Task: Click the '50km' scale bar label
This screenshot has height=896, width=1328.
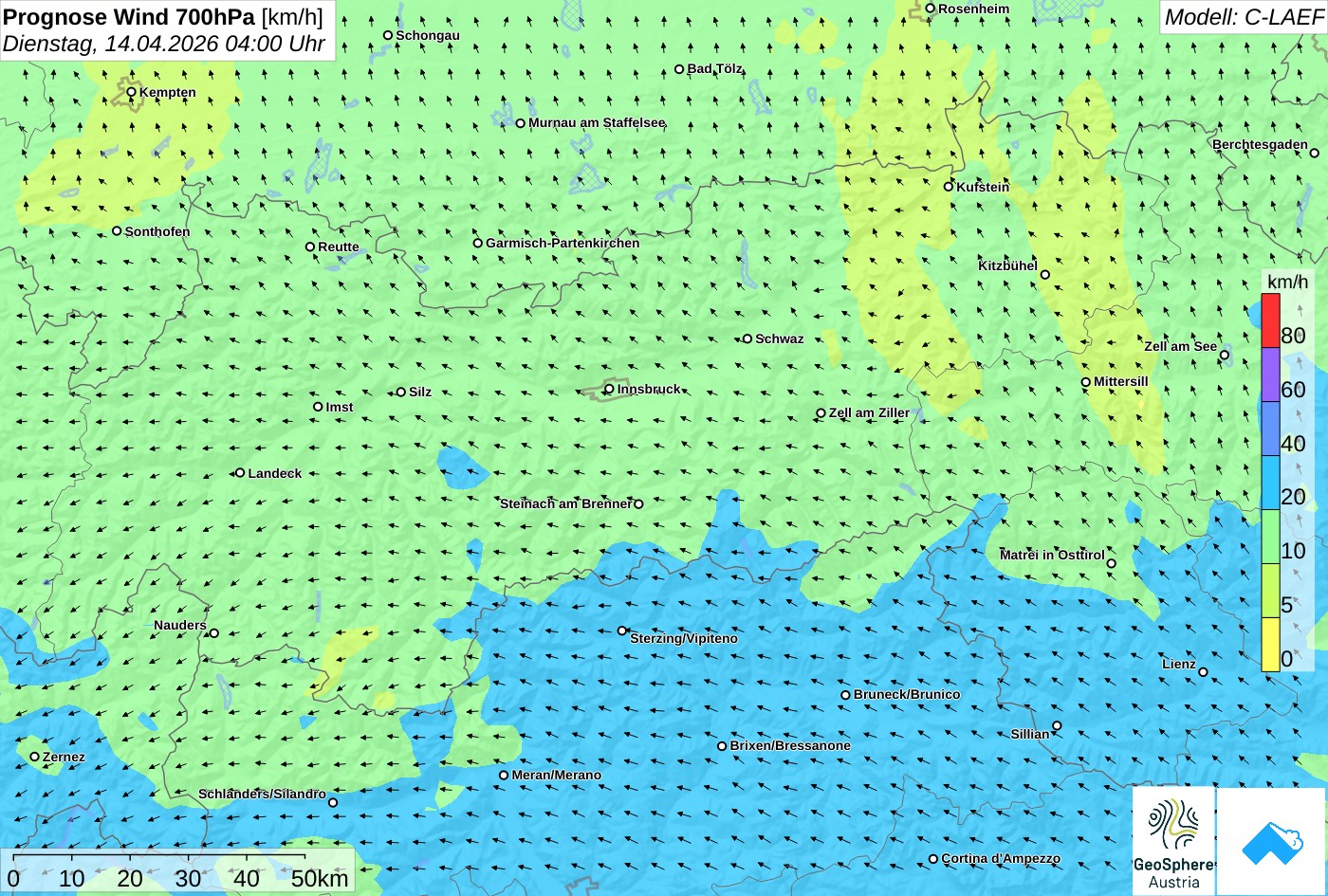Action: (319, 878)
